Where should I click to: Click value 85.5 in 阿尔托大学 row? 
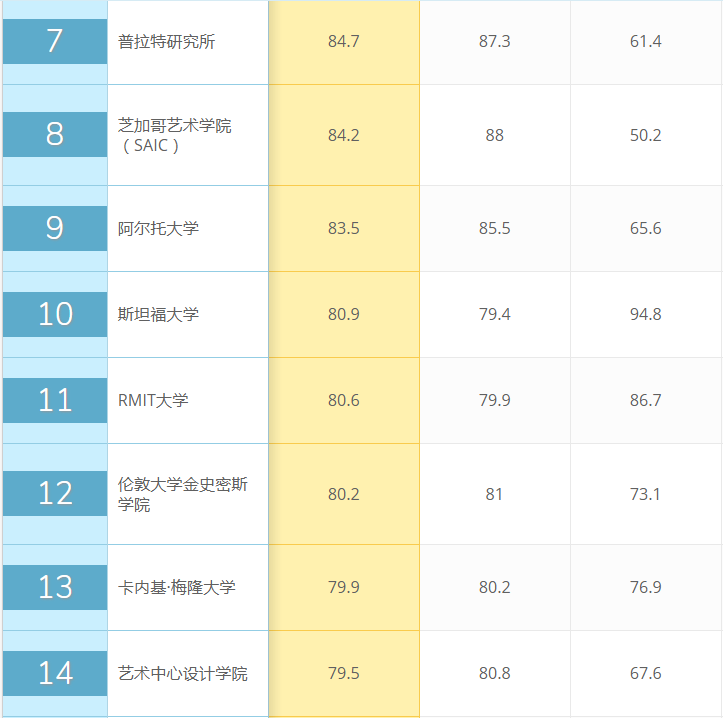(495, 228)
